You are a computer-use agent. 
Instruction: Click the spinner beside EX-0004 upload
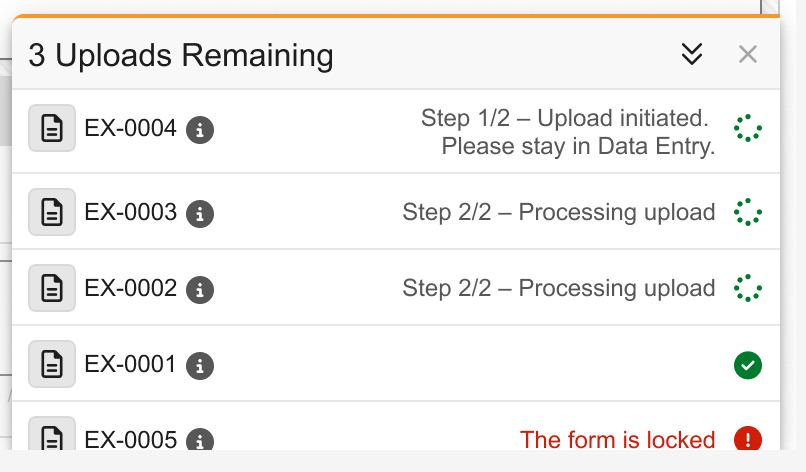[747, 129]
